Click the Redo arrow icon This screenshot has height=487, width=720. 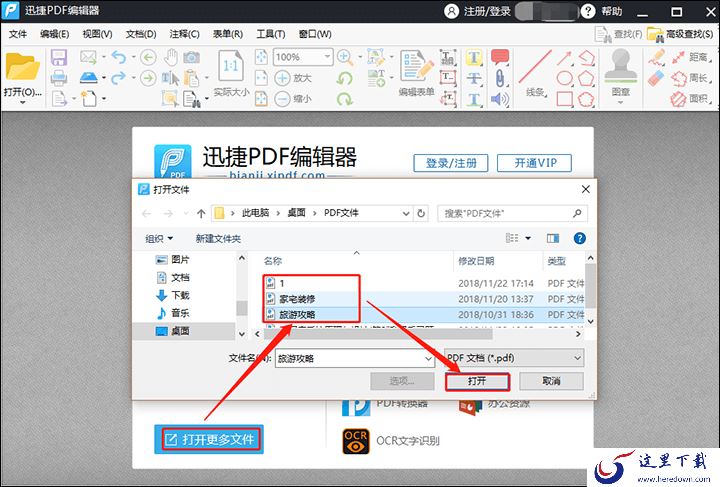pyautogui.click(x=119, y=78)
